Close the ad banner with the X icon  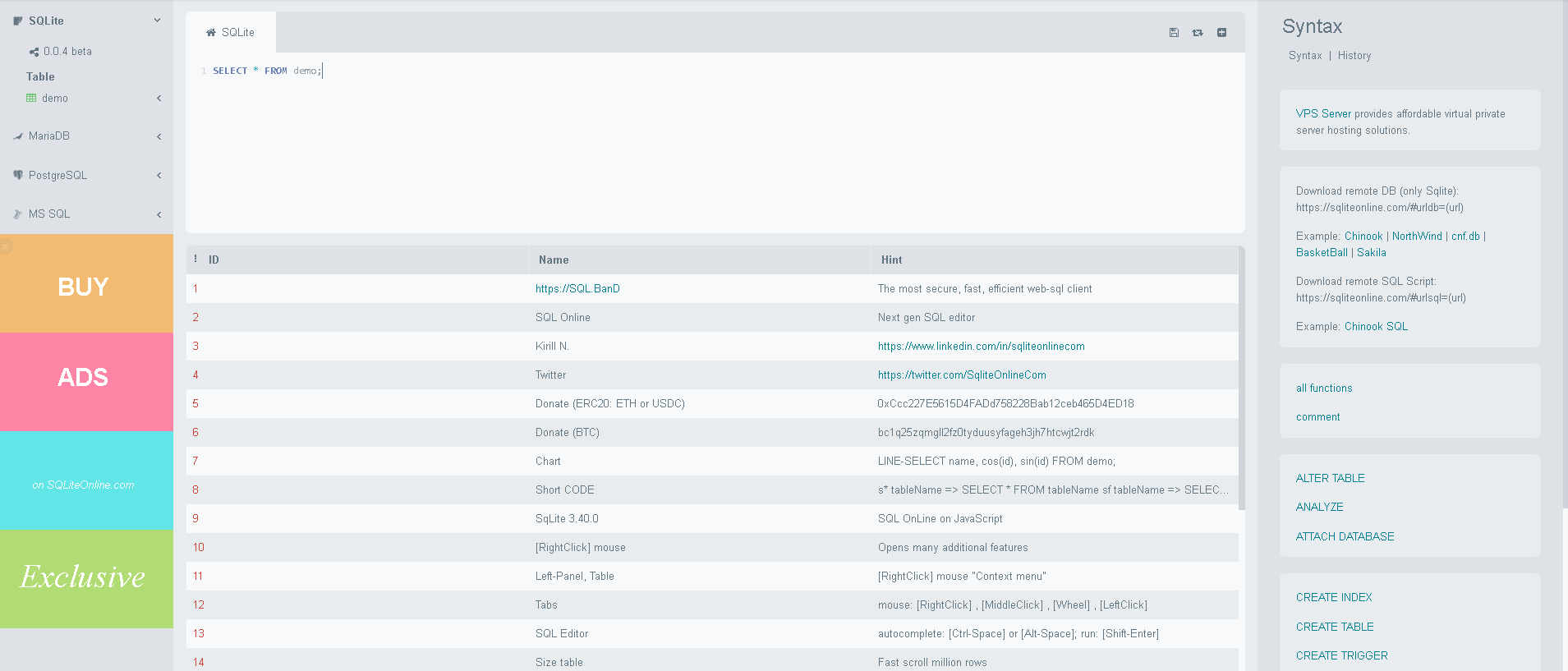(x=5, y=246)
